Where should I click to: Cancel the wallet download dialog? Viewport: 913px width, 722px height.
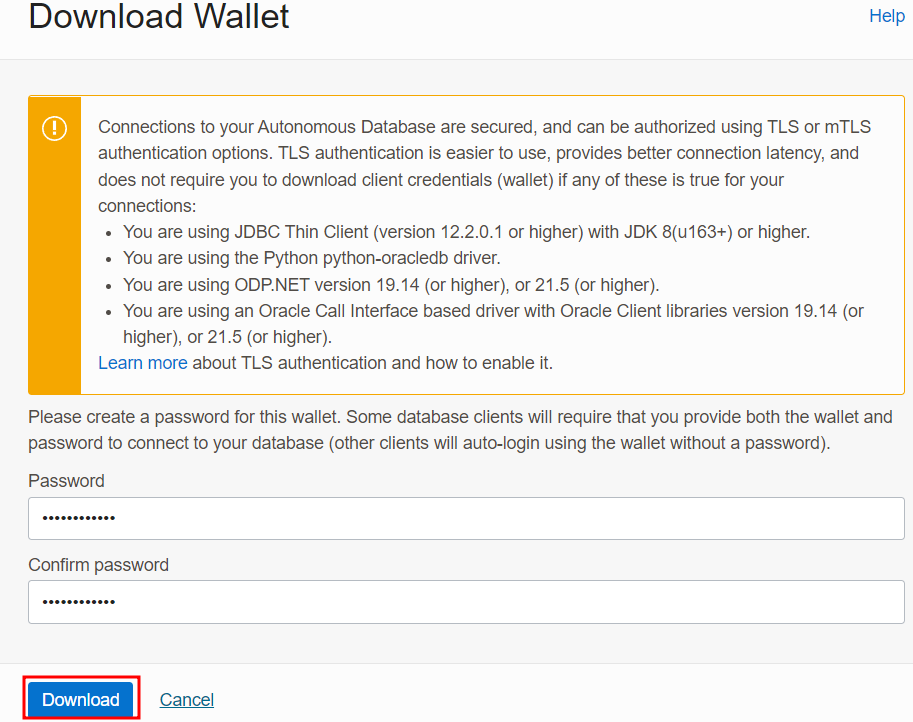point(187,699)
